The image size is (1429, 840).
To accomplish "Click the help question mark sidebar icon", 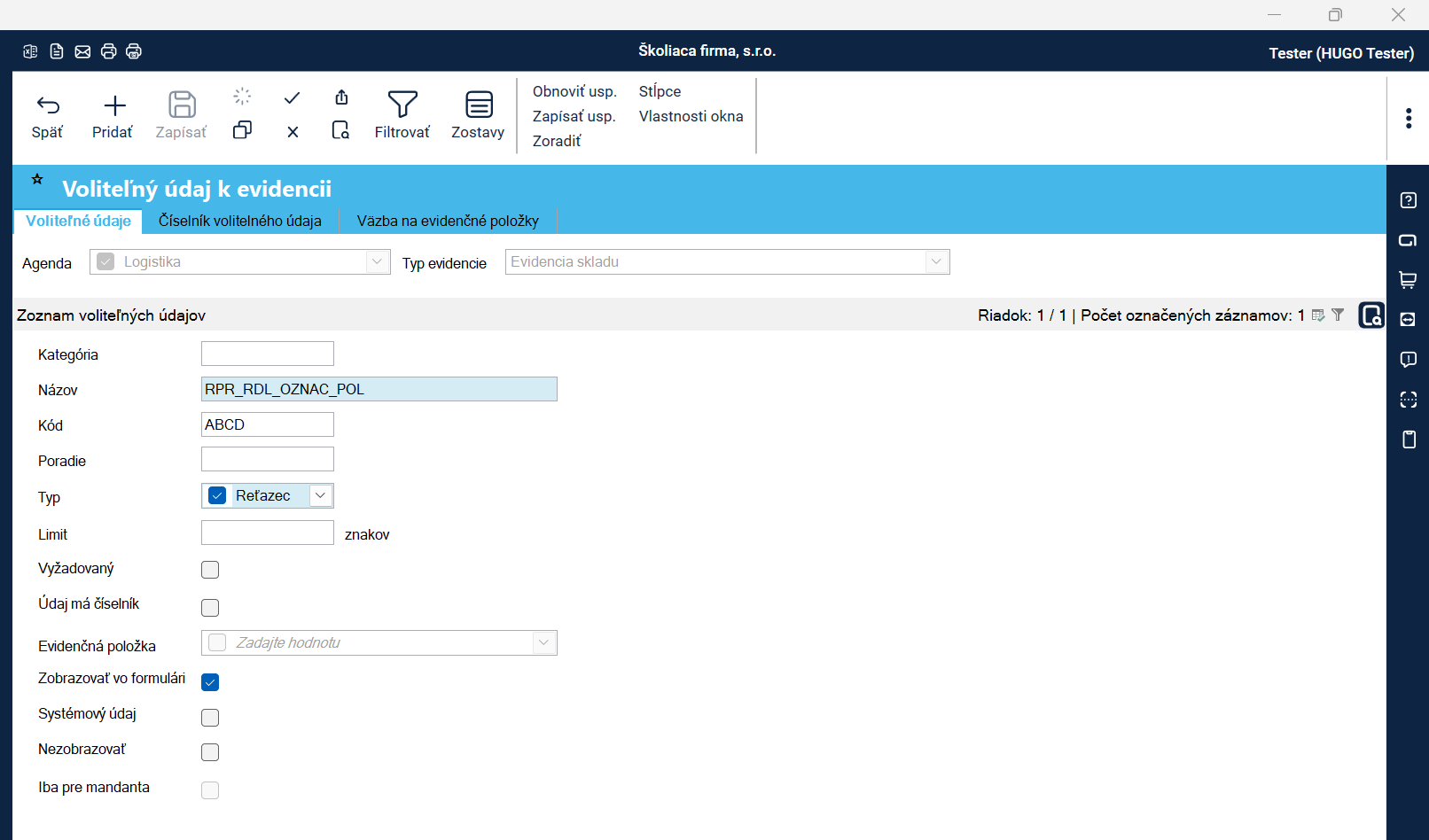I will pyautogui.click(x=1408, y=200).
